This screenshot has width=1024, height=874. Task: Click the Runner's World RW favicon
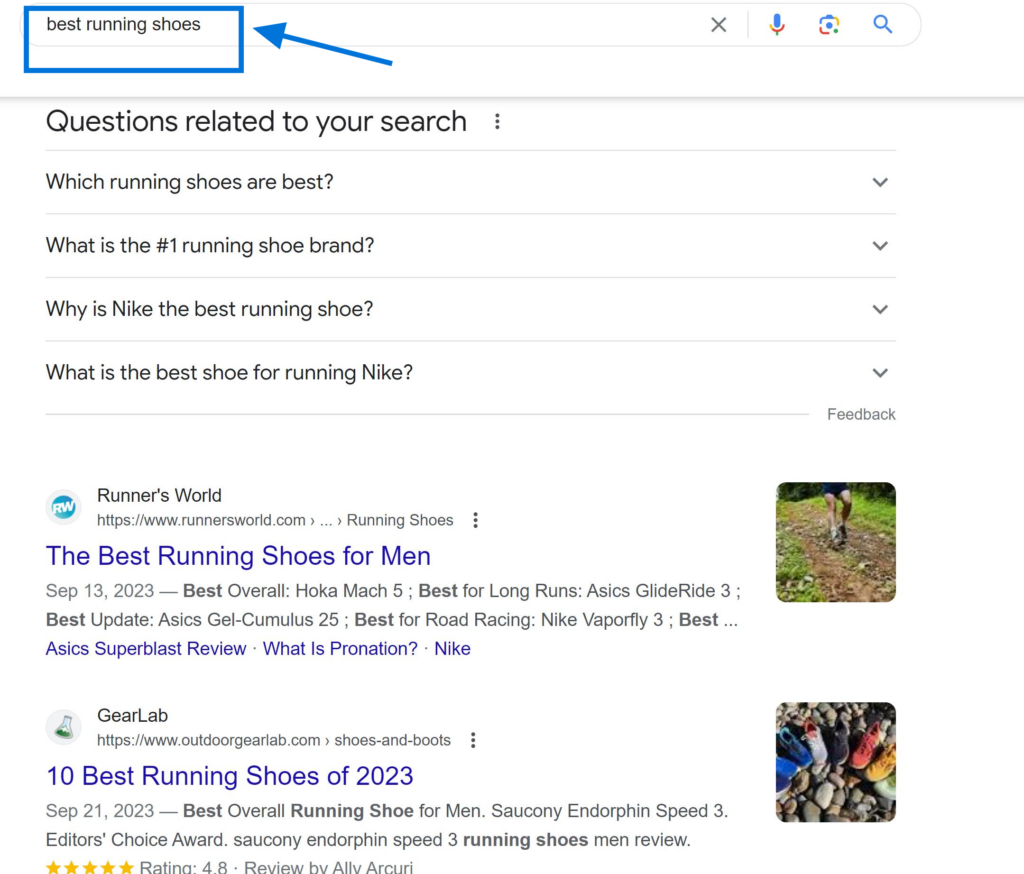pos(63,507)
